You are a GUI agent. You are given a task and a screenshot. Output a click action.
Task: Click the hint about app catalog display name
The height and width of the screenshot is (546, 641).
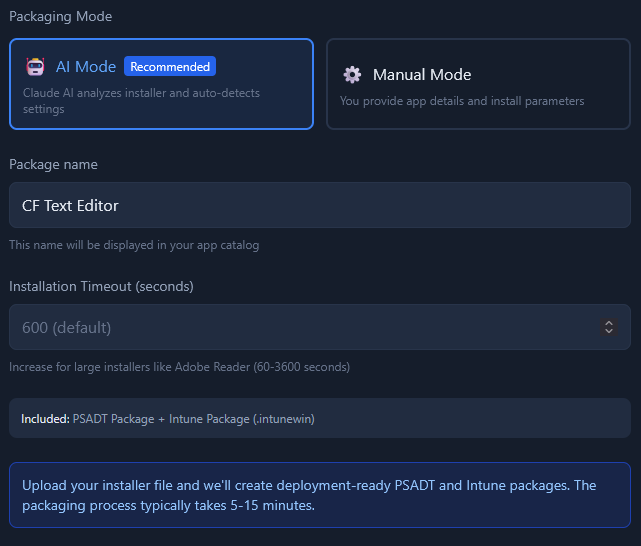coord(134,245)
